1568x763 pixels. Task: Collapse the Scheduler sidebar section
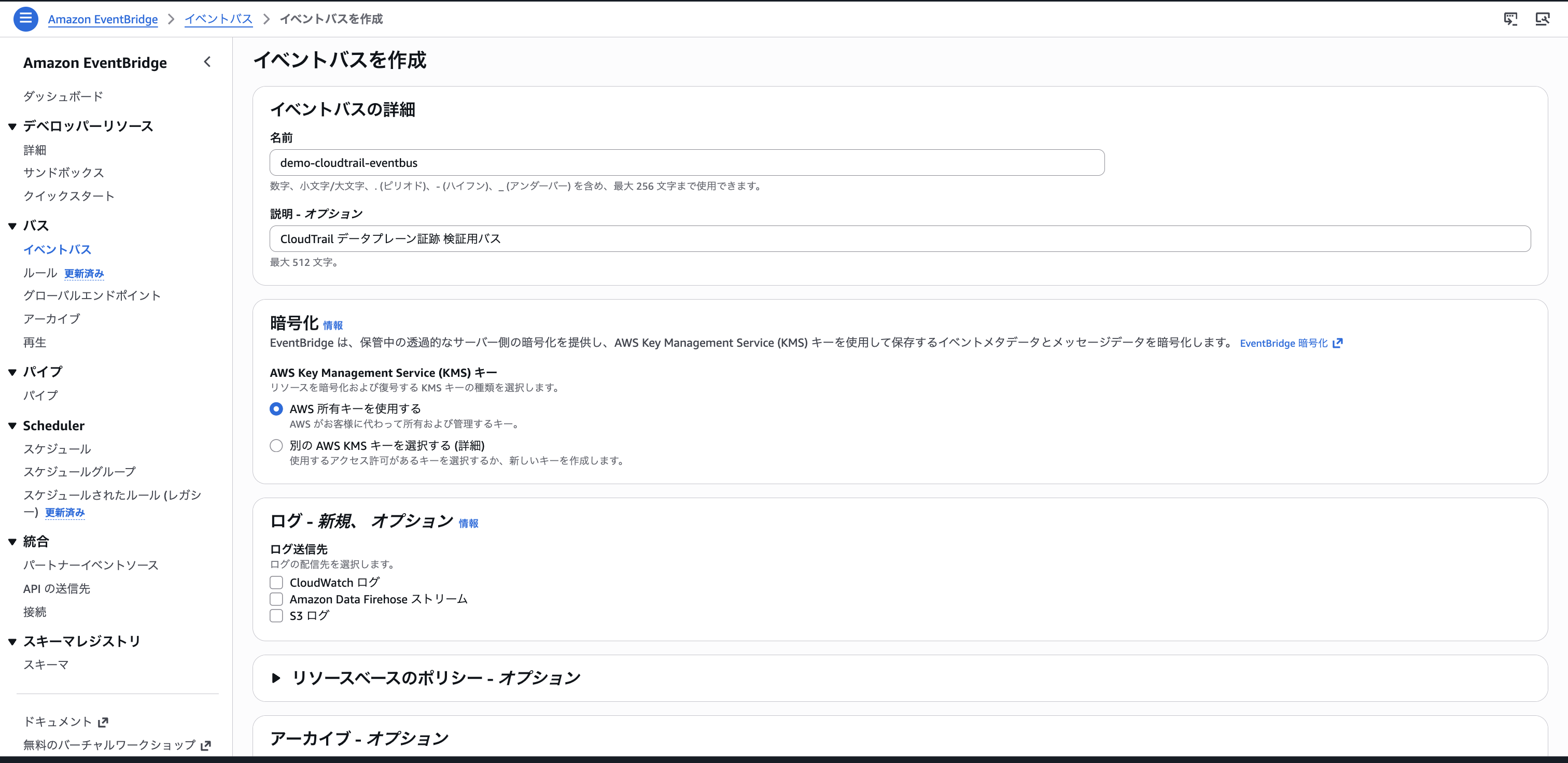tap(12, 426)
